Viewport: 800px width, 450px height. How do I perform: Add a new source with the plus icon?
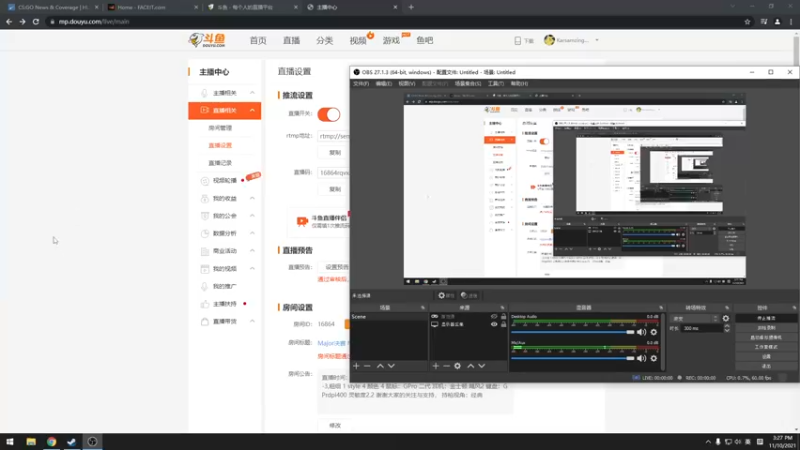[x=436, y=366]
